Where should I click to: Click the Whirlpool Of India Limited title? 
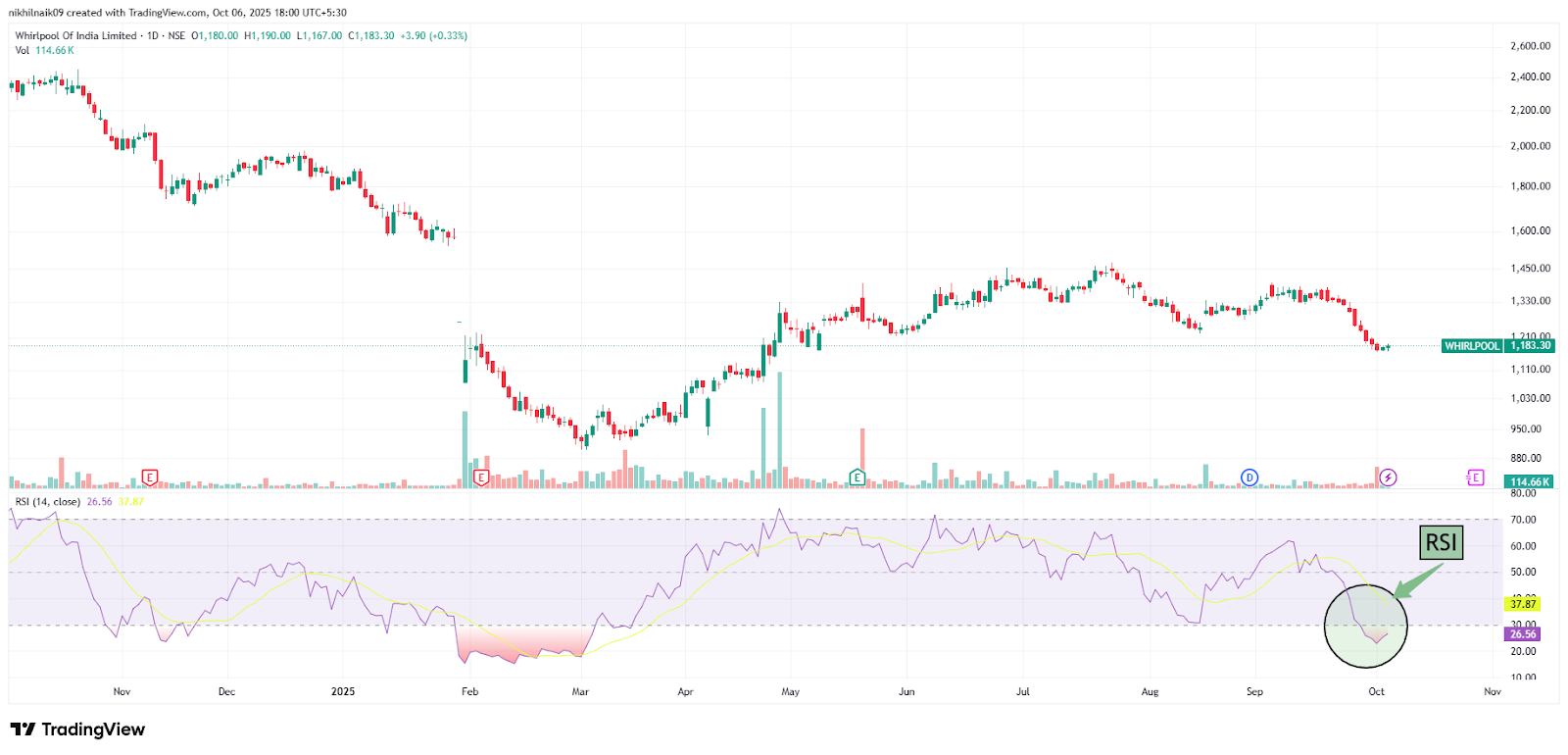click(x=75, y=35)
